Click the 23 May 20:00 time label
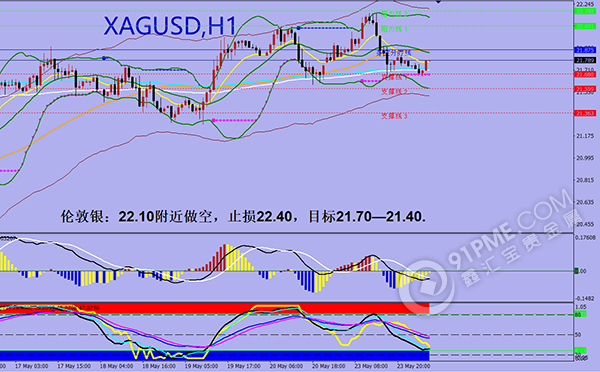The width and height of the screenshot is (600, 372). point(413,366)
